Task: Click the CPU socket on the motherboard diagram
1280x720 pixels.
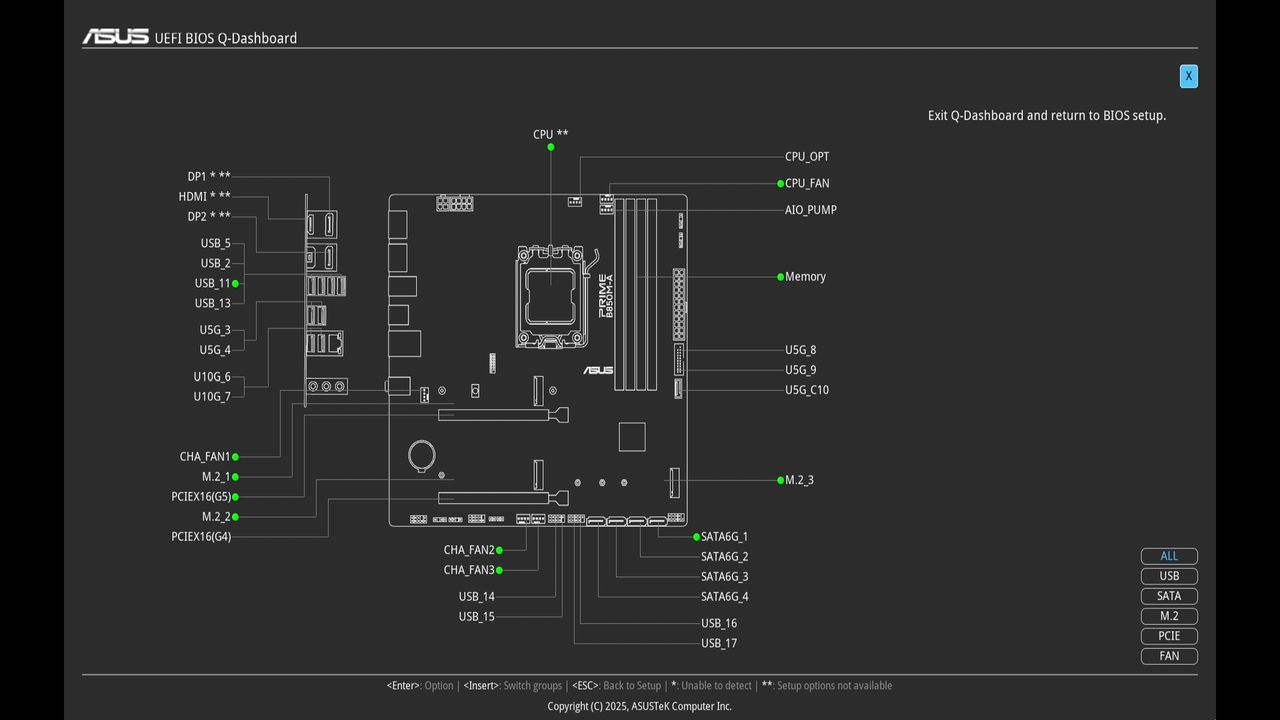Action: 550,295
